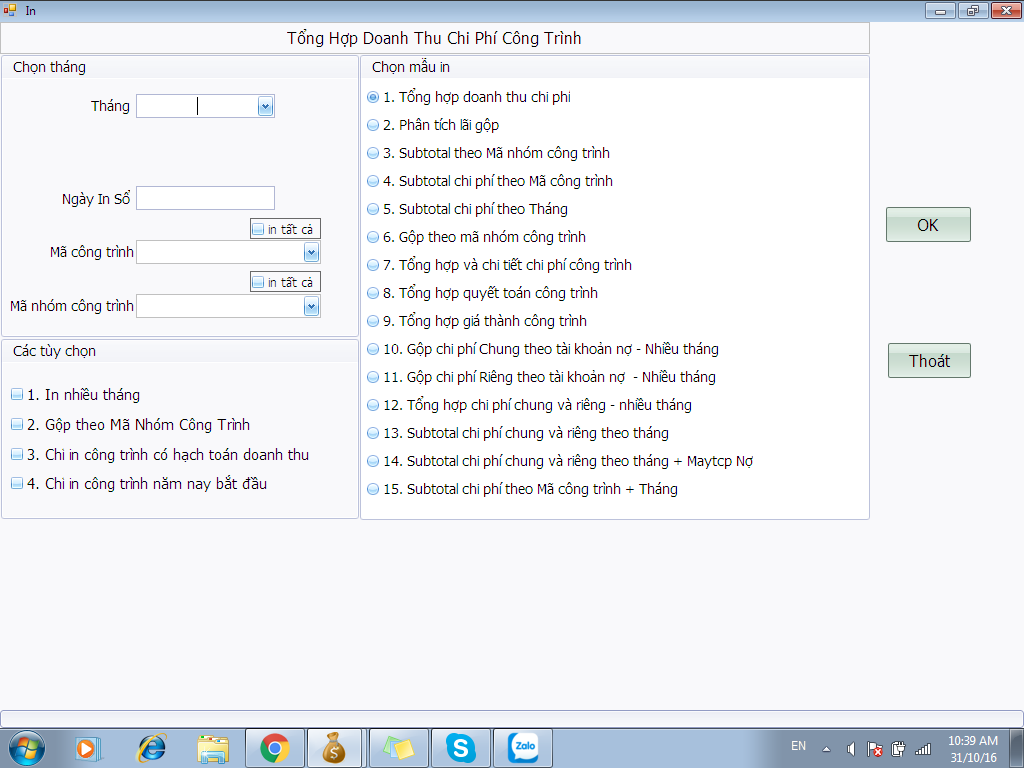Check 3. Chỉ in công trình có hạch toán doanh thu

[18, 455]
